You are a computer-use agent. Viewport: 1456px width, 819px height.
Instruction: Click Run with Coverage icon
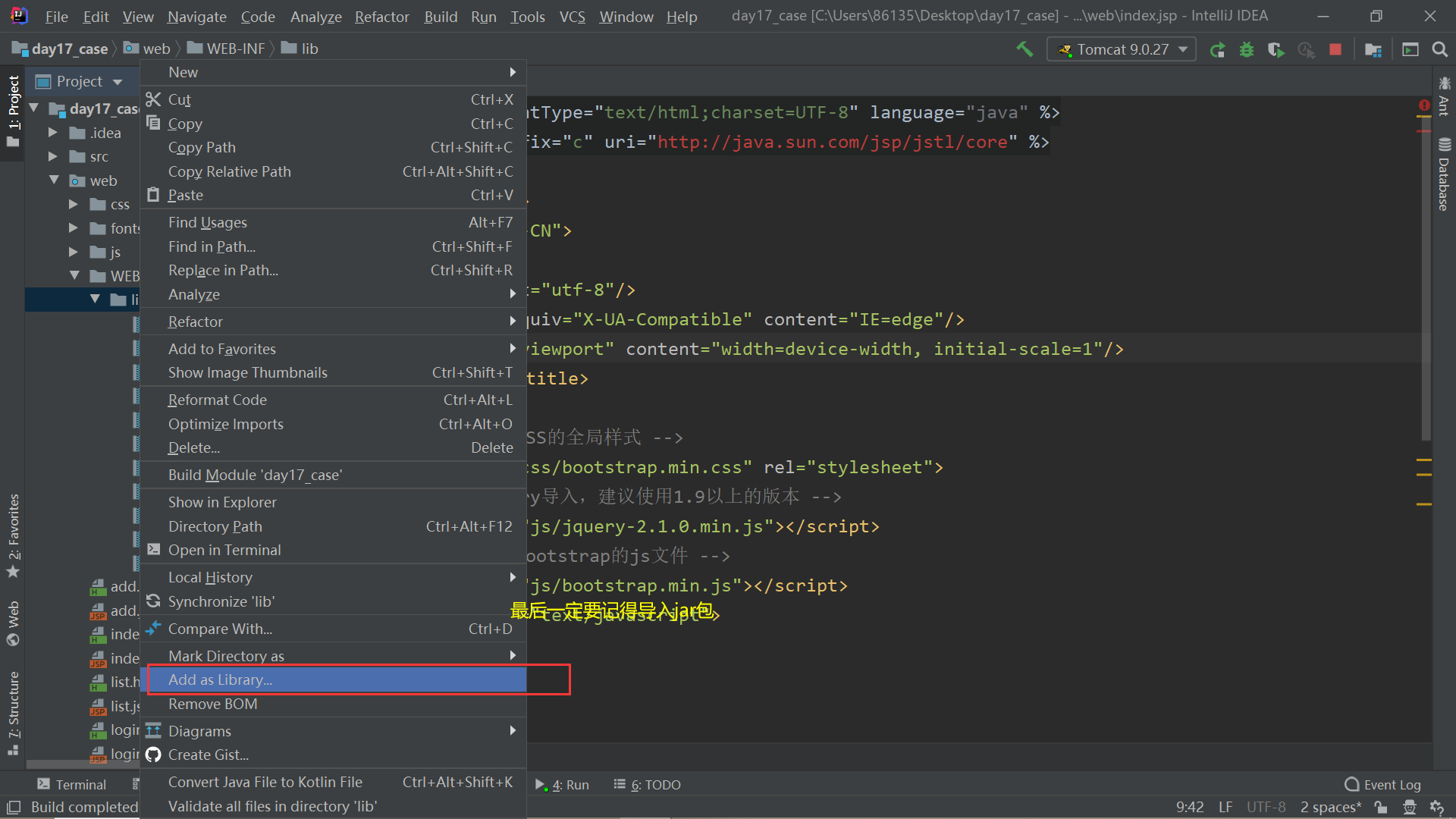pos(1276,49)
